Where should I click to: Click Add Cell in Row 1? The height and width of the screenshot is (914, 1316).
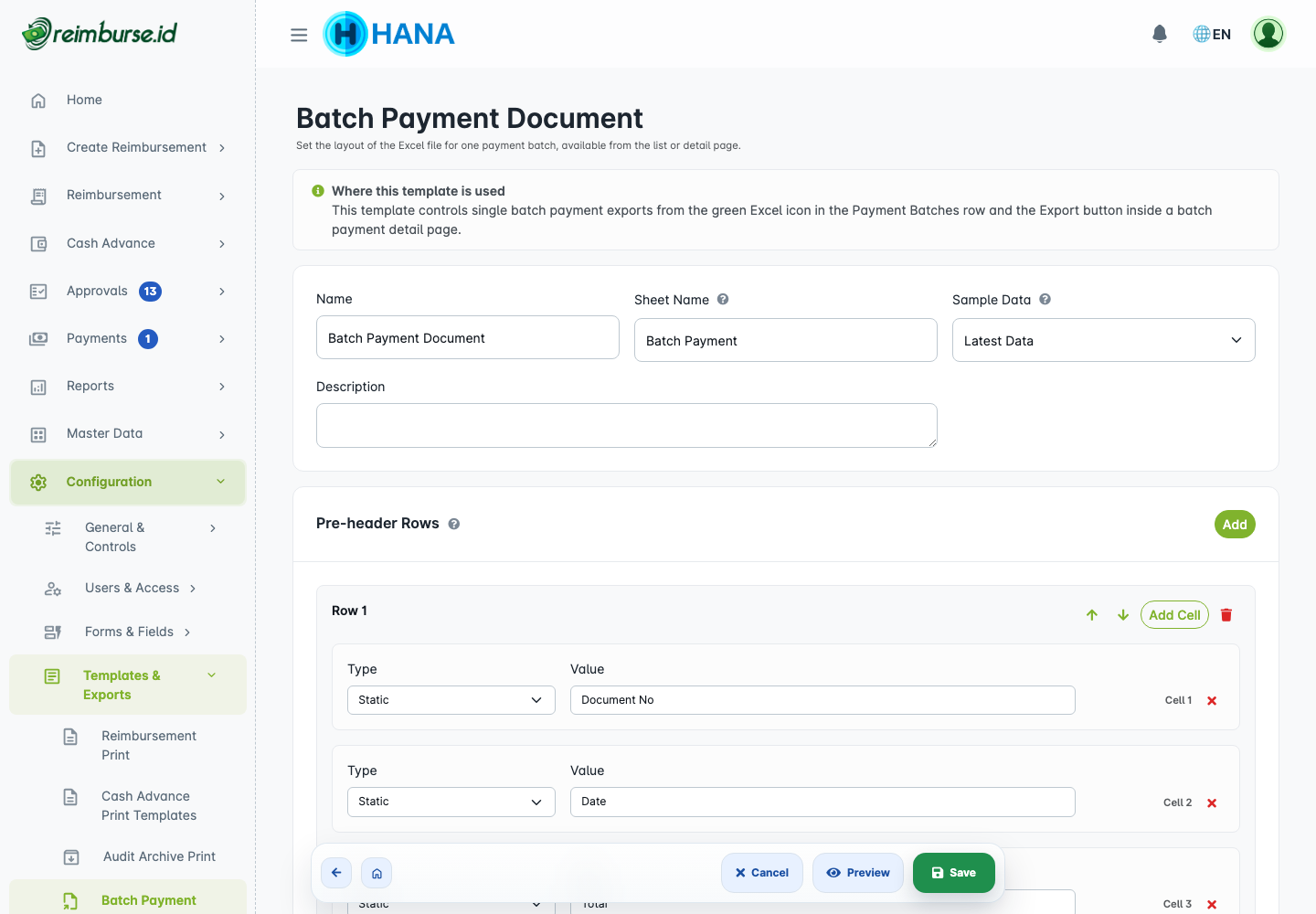(1174, 615)
